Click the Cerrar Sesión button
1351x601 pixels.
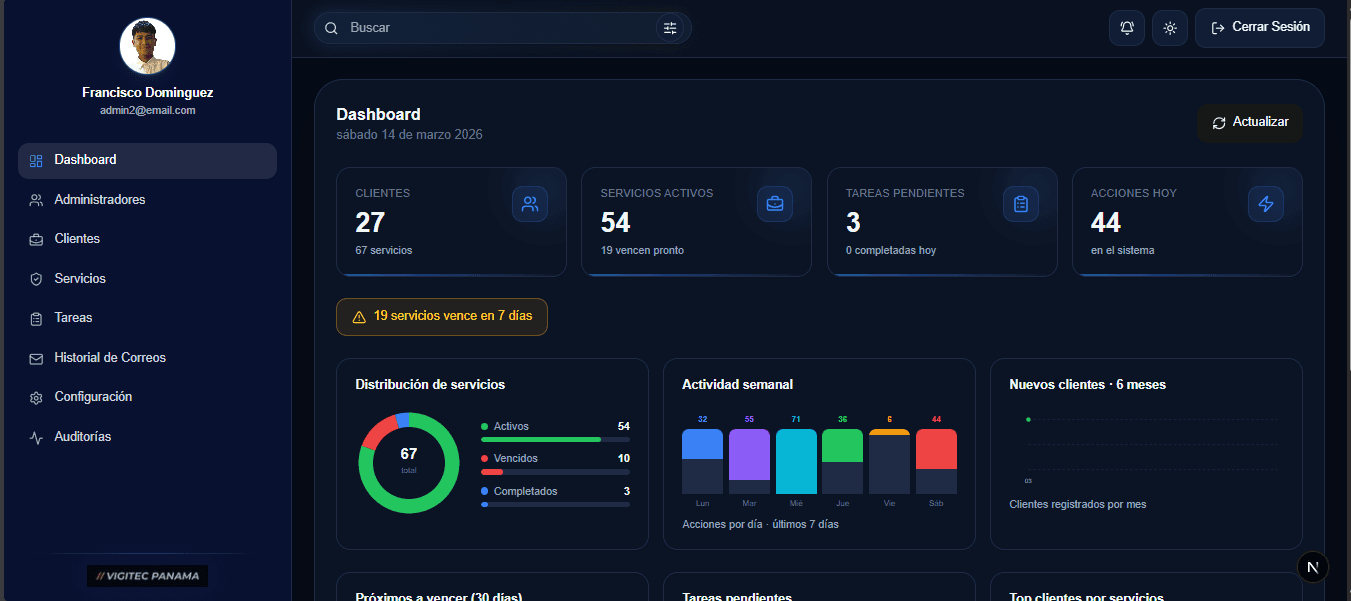(x=1260, y=28)
